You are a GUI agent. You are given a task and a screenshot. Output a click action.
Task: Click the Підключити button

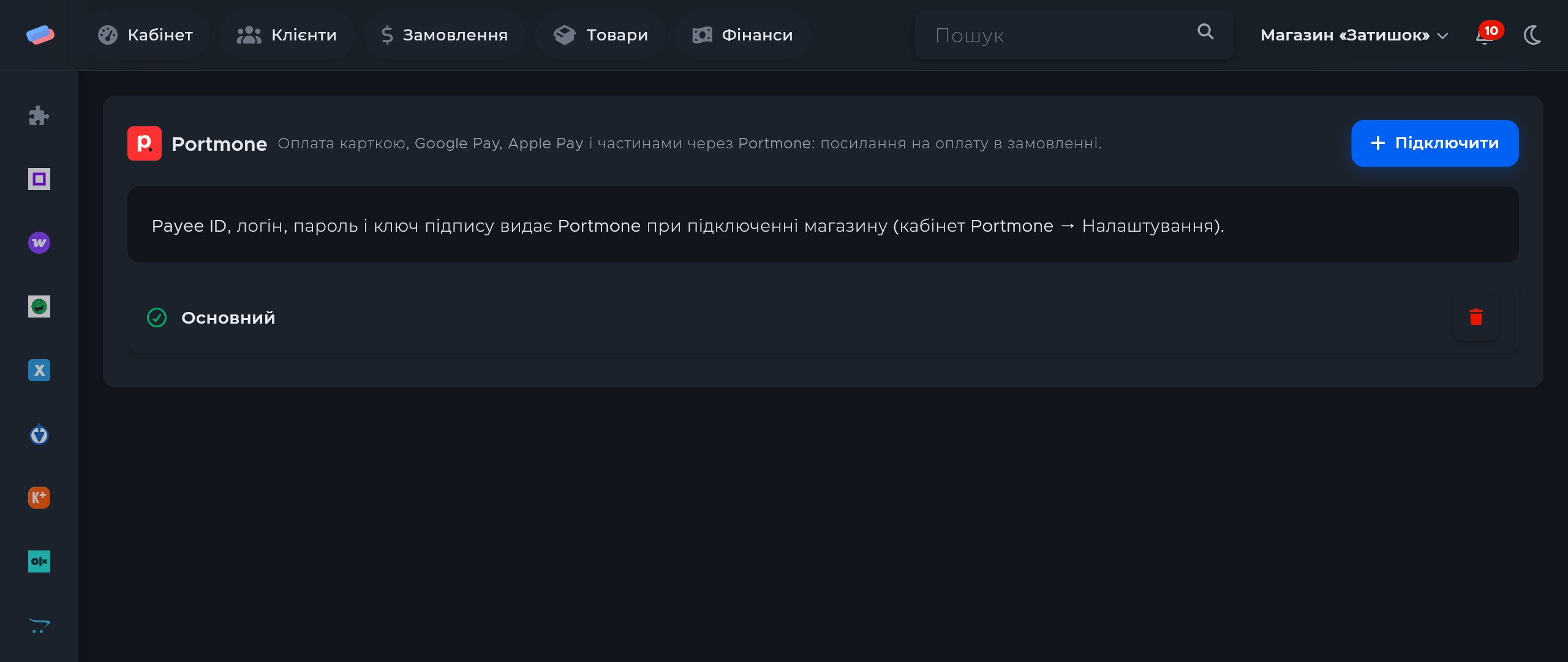1434,143
